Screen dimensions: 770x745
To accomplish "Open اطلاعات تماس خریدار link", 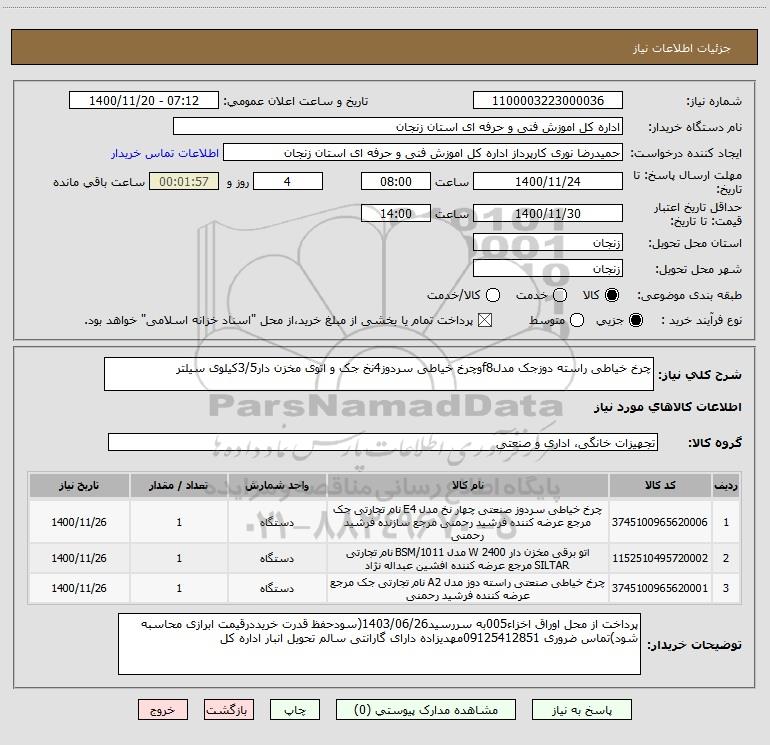I will [x=165, y=153].
